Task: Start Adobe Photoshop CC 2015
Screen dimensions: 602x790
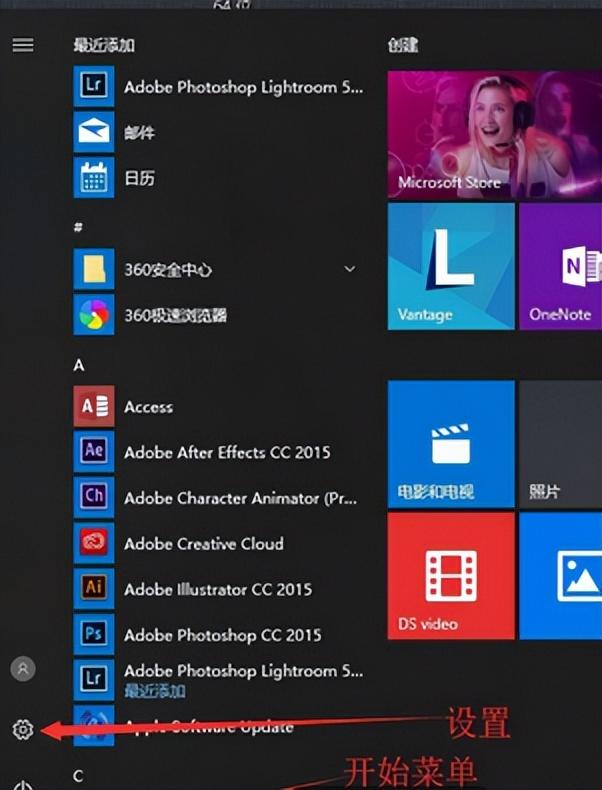Action: click(222, 635)
